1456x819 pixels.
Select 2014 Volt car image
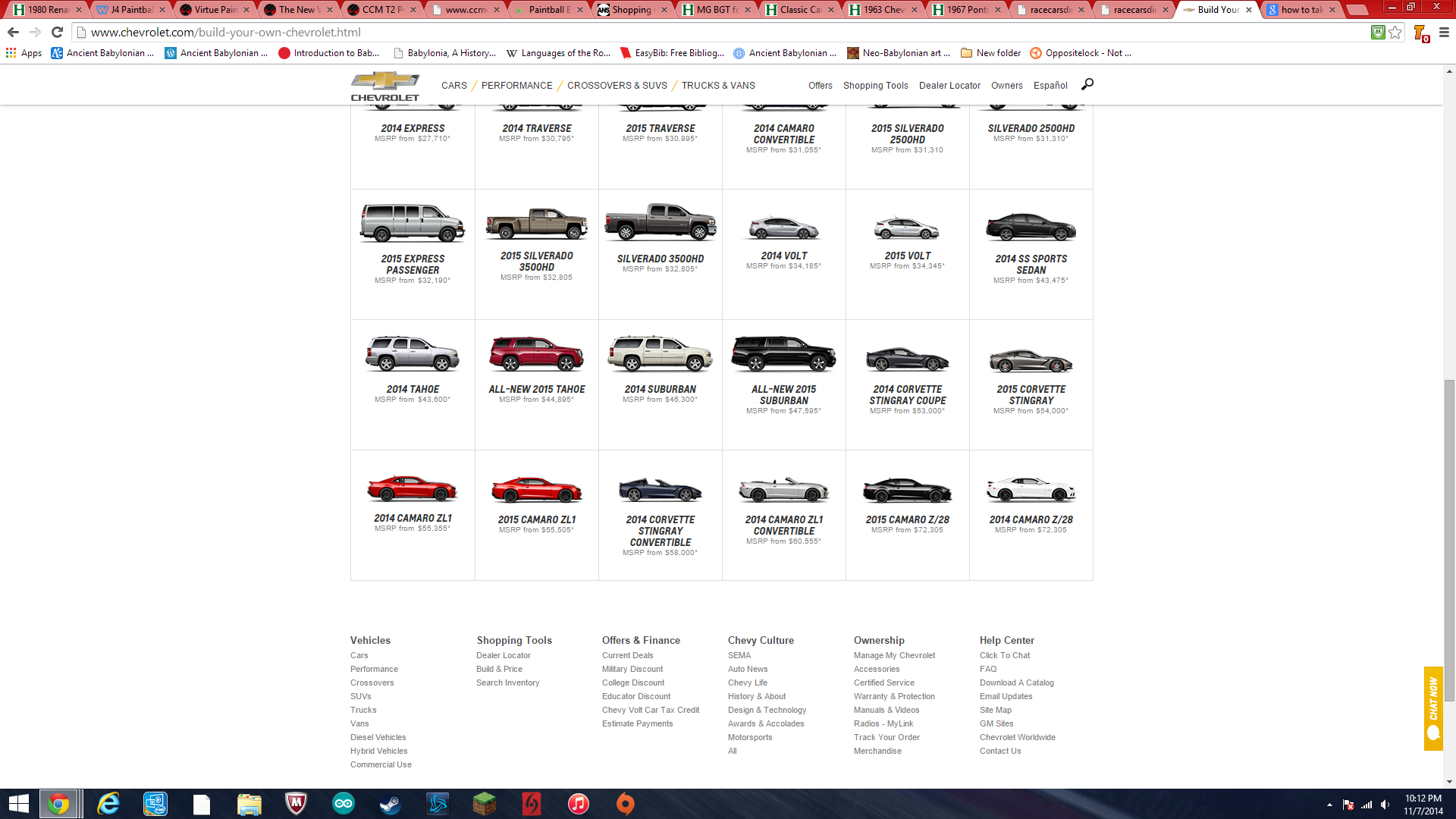784,227
